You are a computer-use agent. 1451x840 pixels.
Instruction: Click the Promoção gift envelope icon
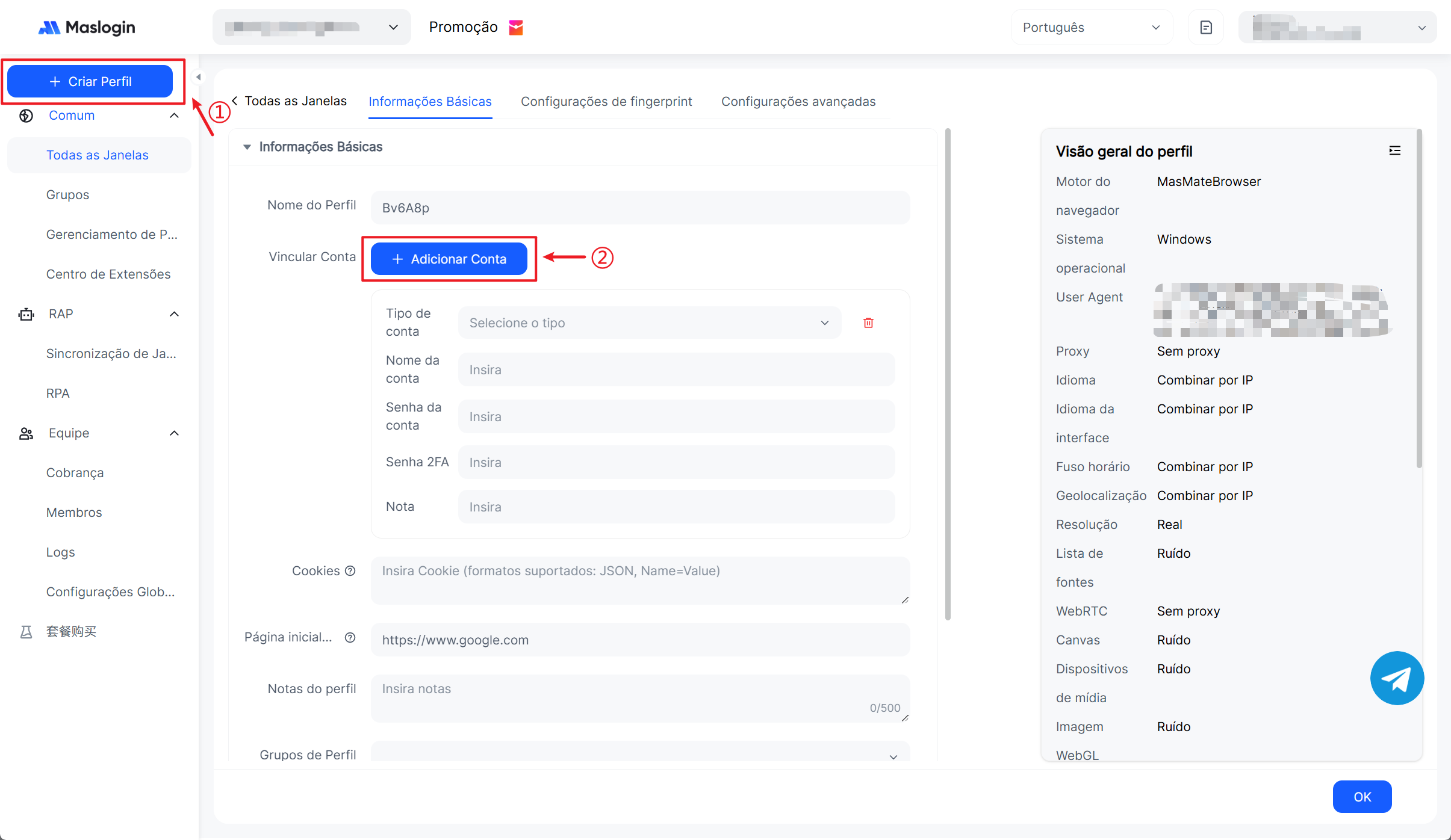pyautogui.click(x=516, y=28)
